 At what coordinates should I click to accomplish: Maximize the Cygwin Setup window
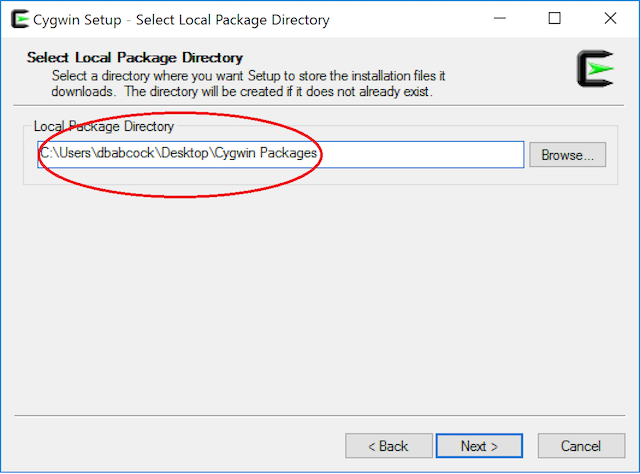coord(556,19)
